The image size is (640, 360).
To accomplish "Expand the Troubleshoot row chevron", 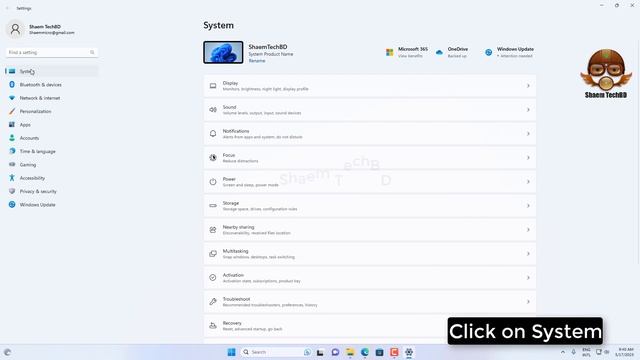I will pyautogui.click(x=528, y=302).
